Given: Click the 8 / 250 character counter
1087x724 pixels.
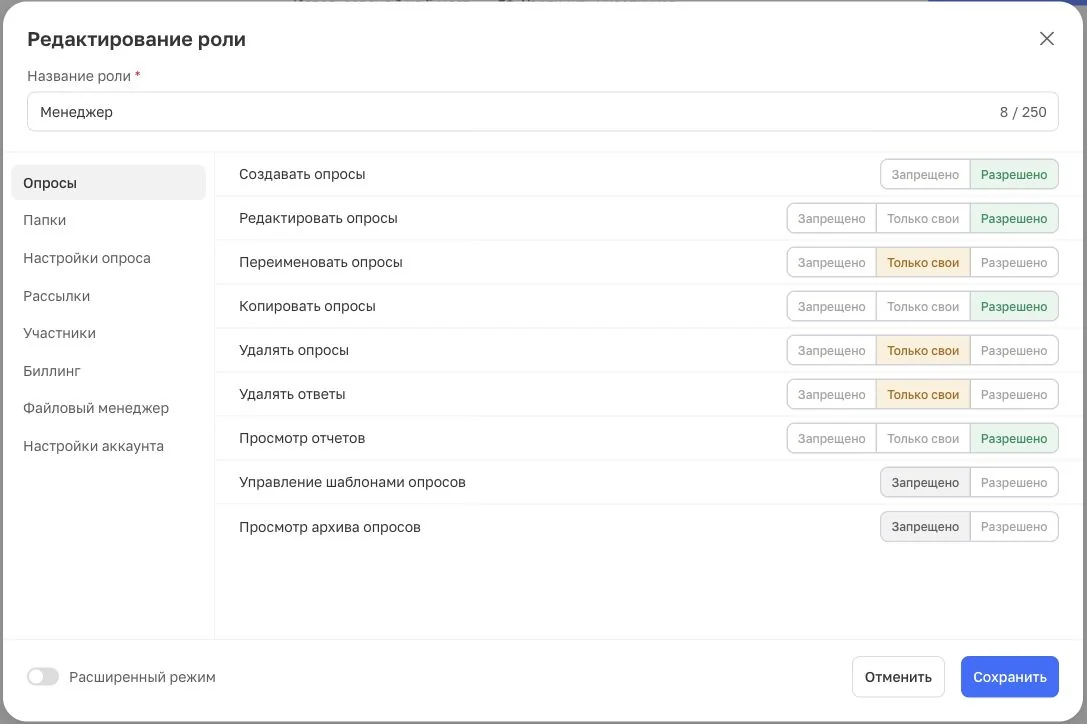Looking at the screenshot, I should point(1023,112).
